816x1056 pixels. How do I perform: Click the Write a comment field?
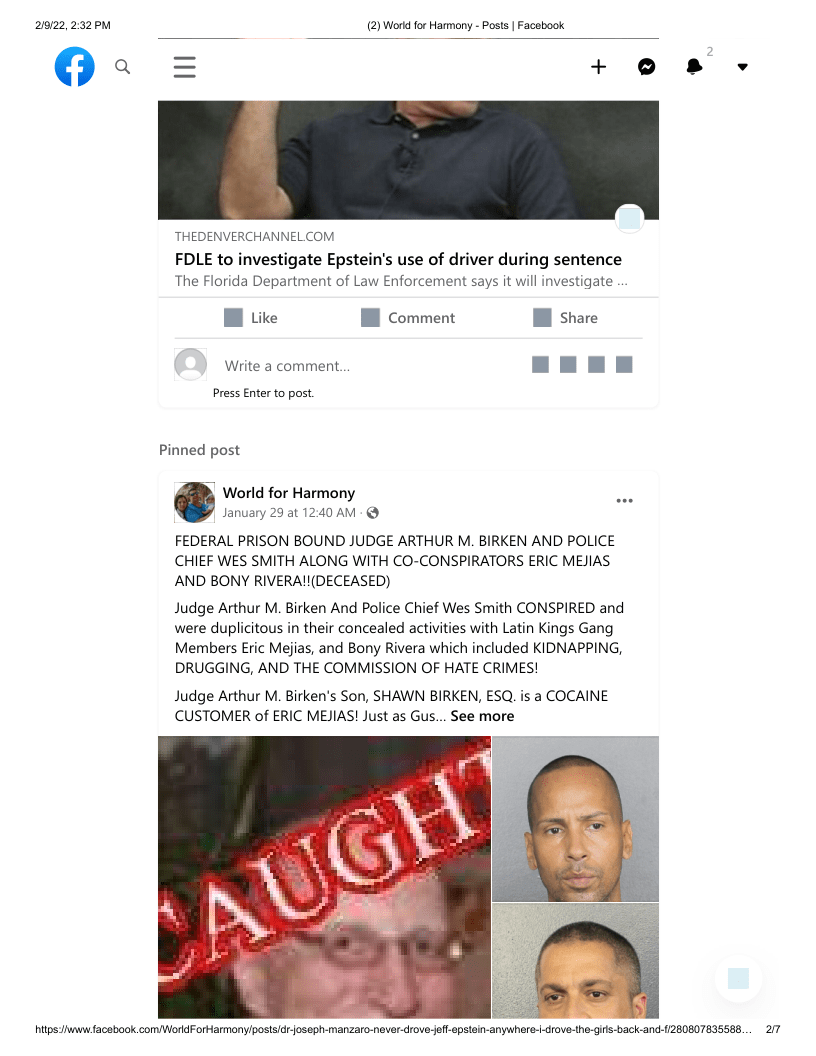coord(370,366)
